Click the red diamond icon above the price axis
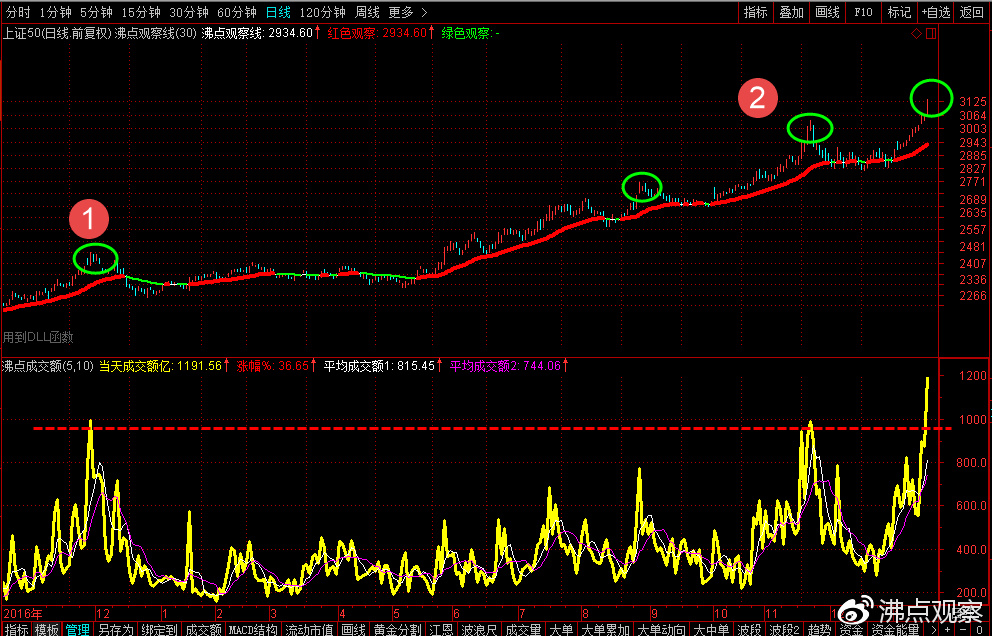Image resolution: width=992 pixels, height=636 pixels. (916, 34)
